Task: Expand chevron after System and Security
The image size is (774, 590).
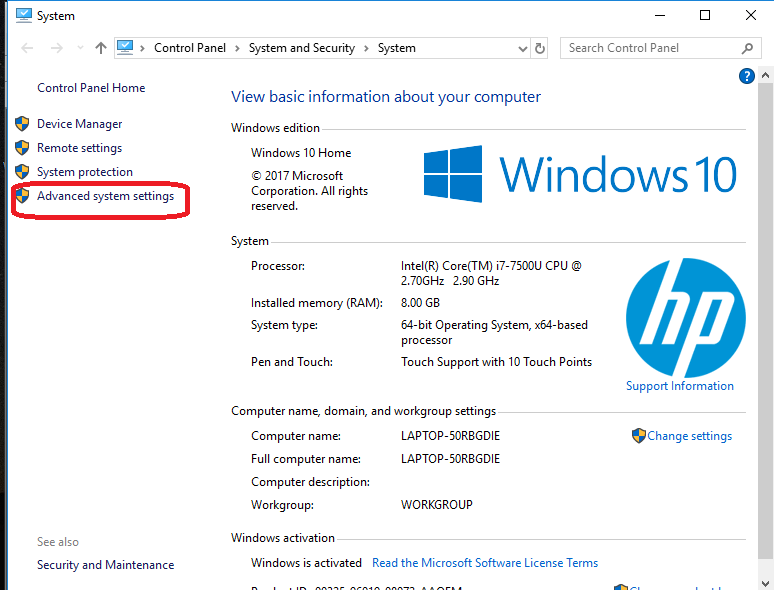Action: tap(366, 48)
